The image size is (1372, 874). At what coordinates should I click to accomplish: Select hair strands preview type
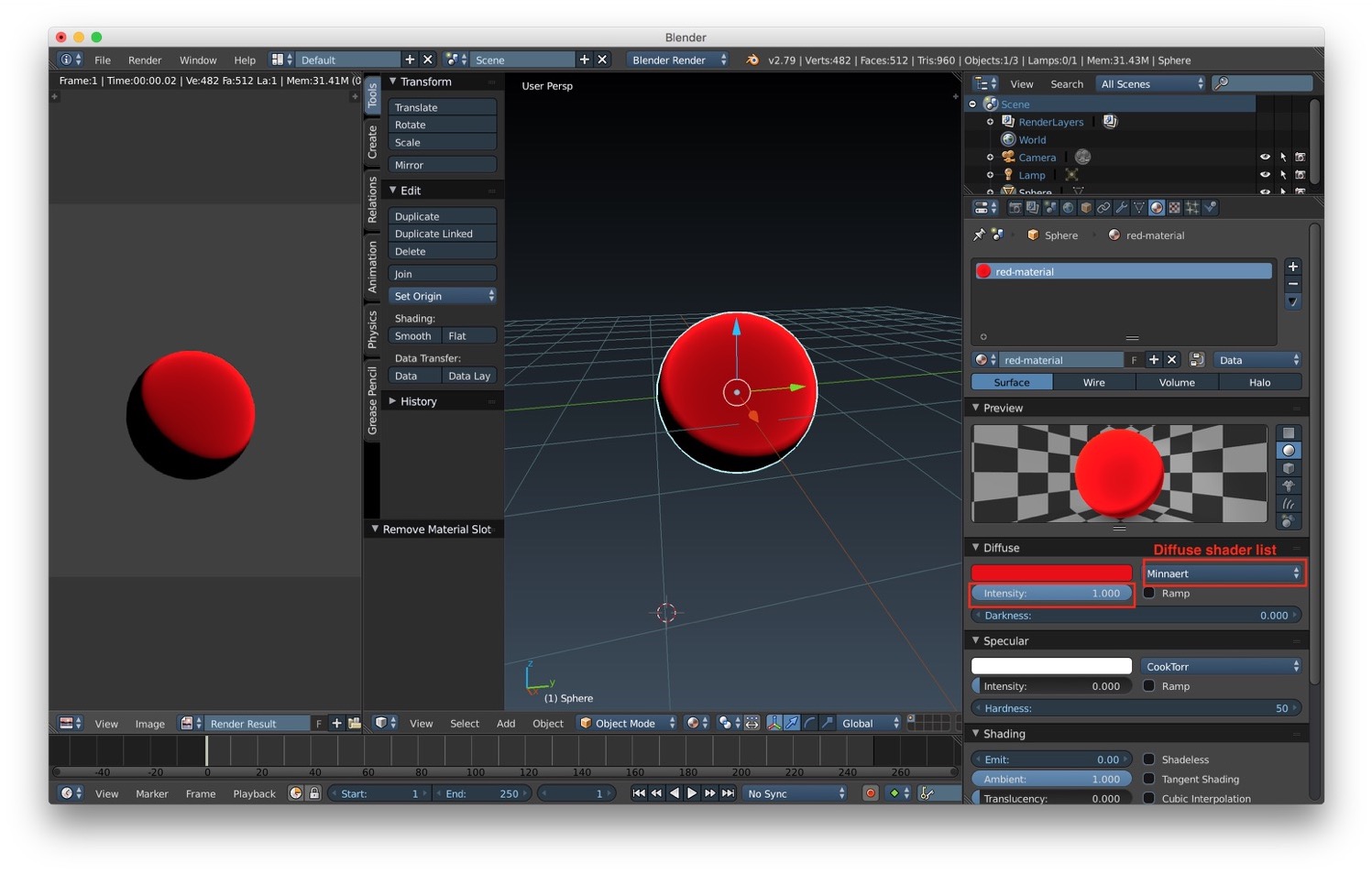[x=1289, y=503]
